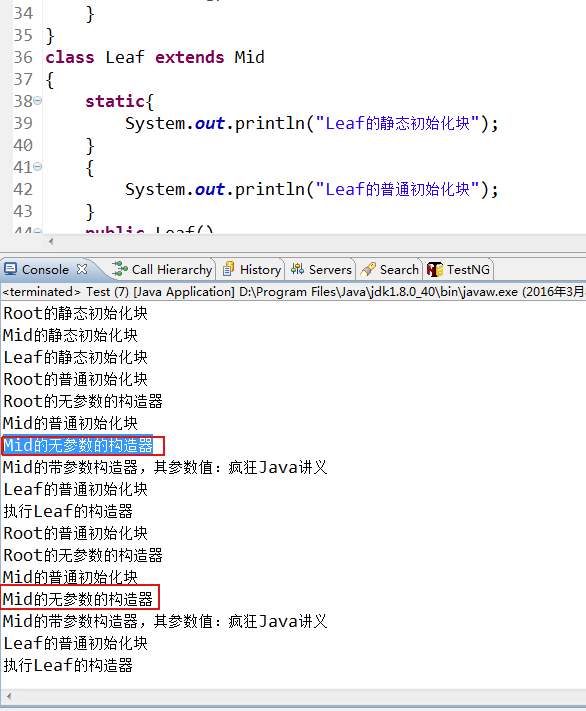This screenshot has height=711, width=586.
Task: Click console horizontal scrollbar left arrow
Action: 9,696
